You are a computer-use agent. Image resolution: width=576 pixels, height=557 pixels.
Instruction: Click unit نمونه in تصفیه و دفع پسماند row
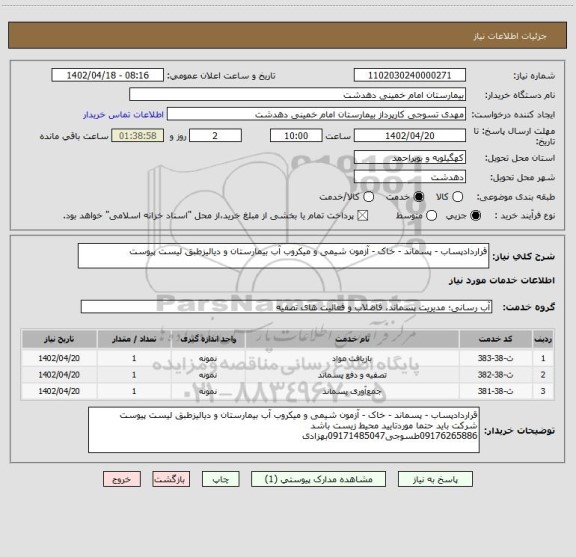[208, 375]
